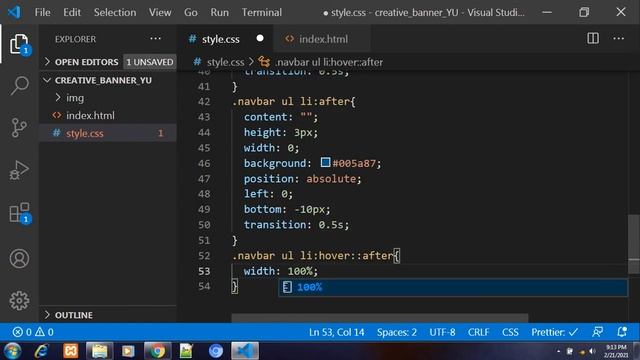Collapse the CREATIVE_BANNER_YU folder section
640x360 pixels.
pos(47,80)
